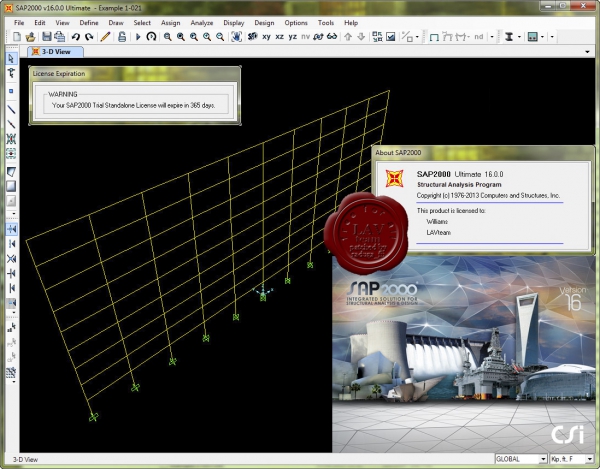The image size is (600, 469).
Task: Click the New Model icon
Action: click(17, 37)
